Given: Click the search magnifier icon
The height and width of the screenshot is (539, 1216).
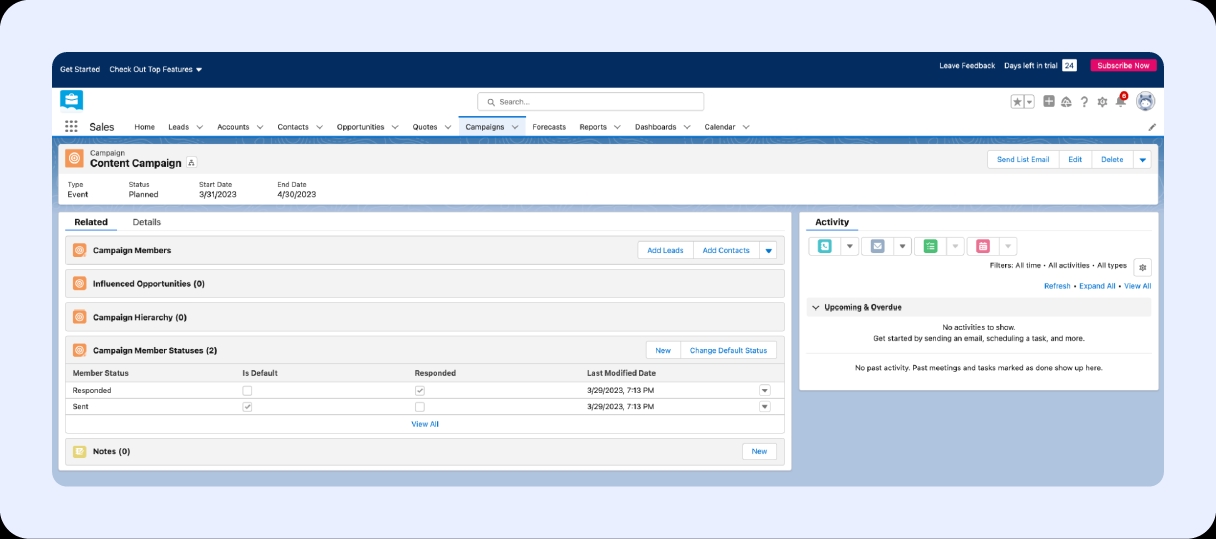Looking at the screenshot, I should [x=491, y=102].
